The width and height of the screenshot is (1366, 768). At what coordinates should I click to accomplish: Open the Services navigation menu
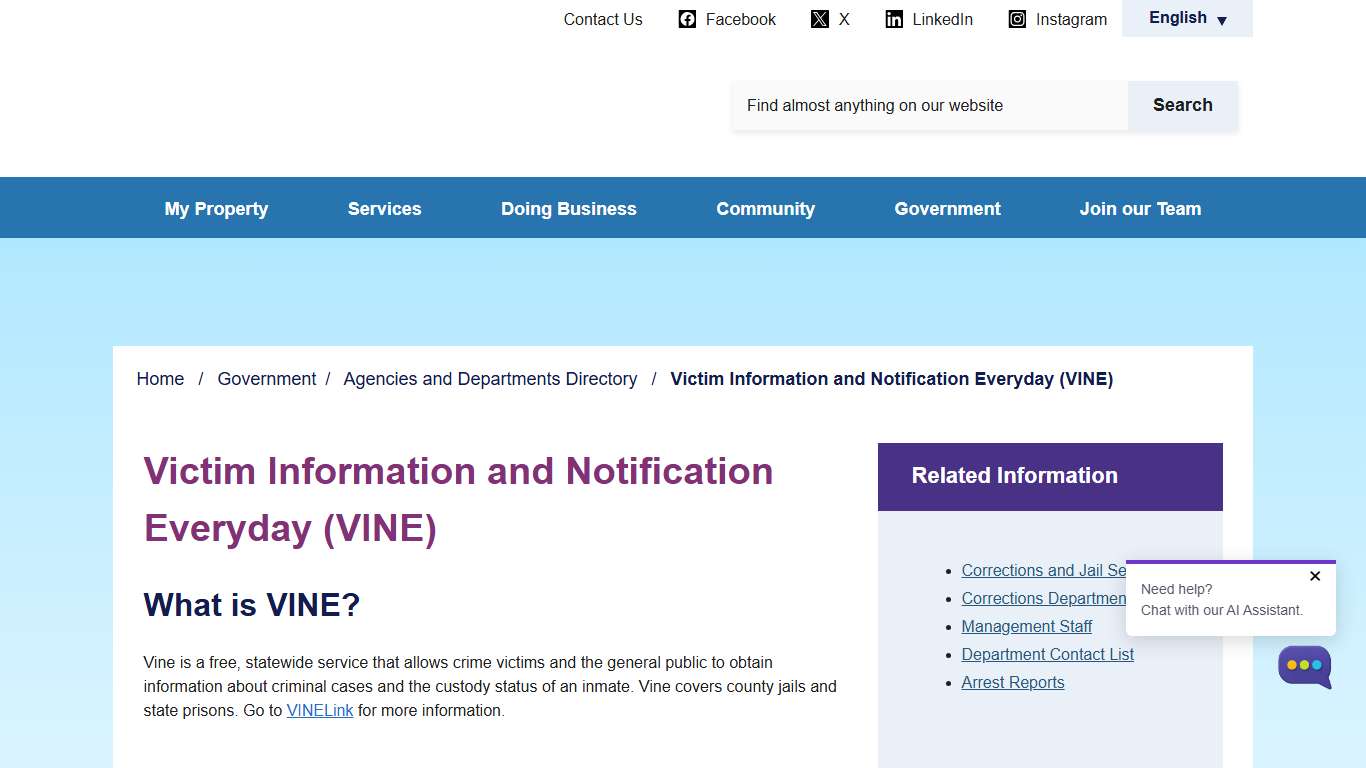click(384, 208)
